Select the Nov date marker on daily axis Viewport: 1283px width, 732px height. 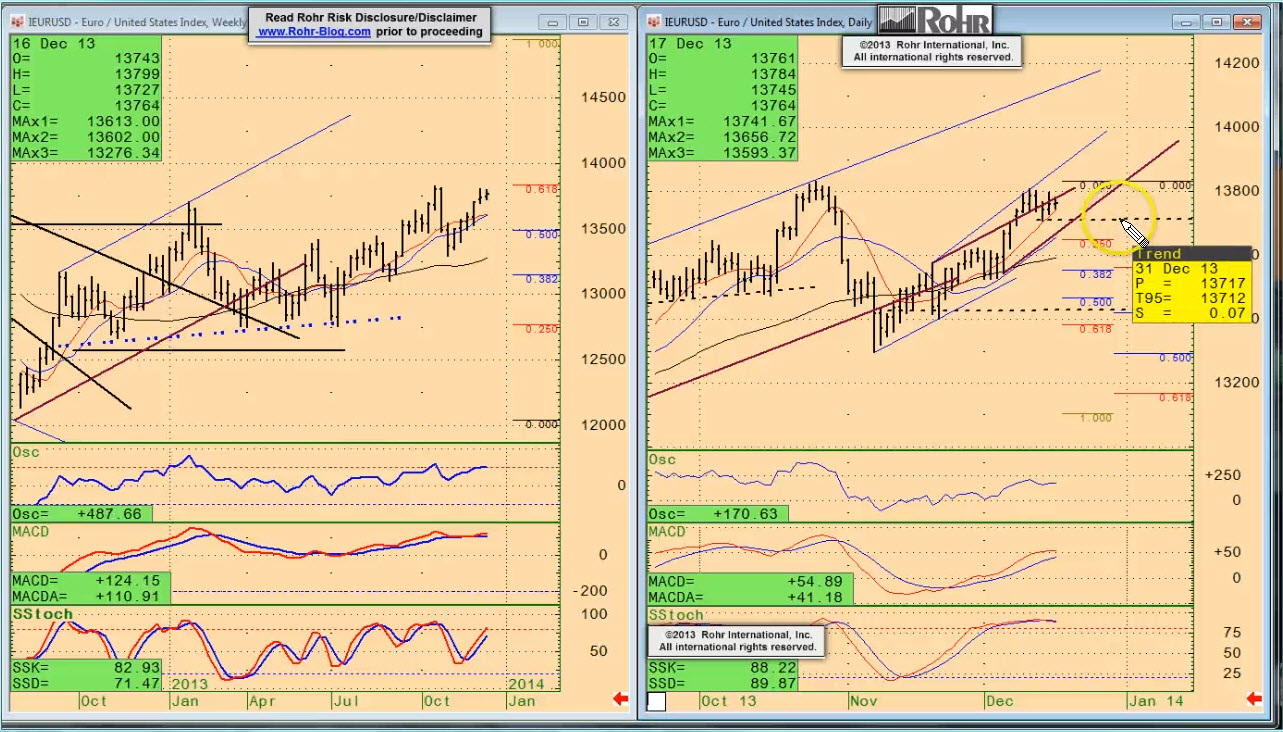coord(863,701)
